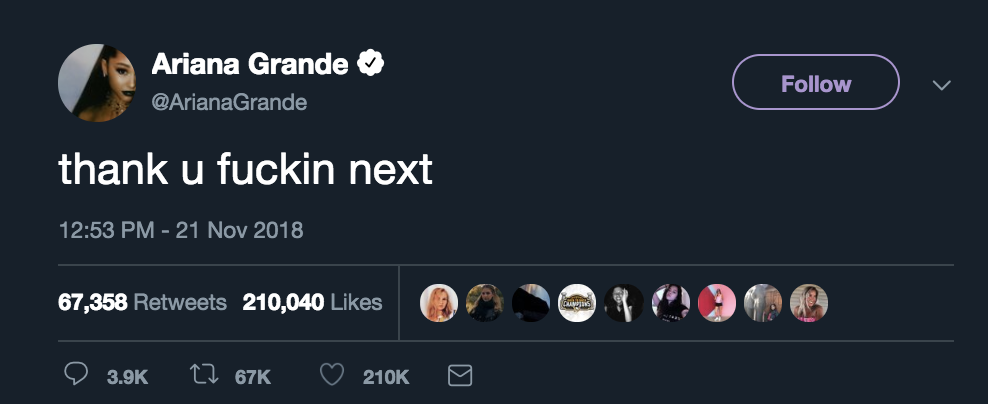Open the last liker avatar in the row
The height and width of the screenshot is (404, 988).
pos(808,303)
